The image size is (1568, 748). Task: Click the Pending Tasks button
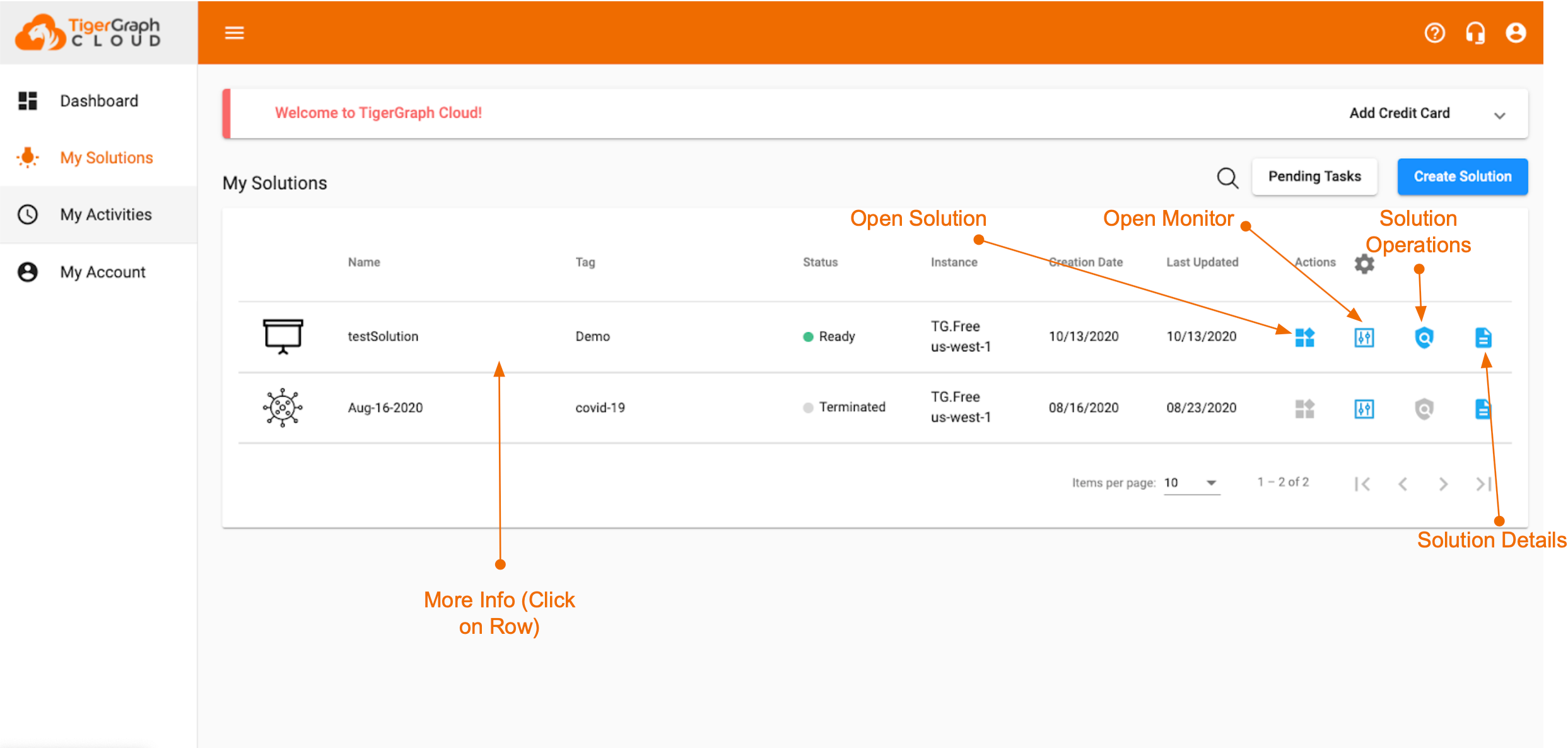tap(1314, 177)
